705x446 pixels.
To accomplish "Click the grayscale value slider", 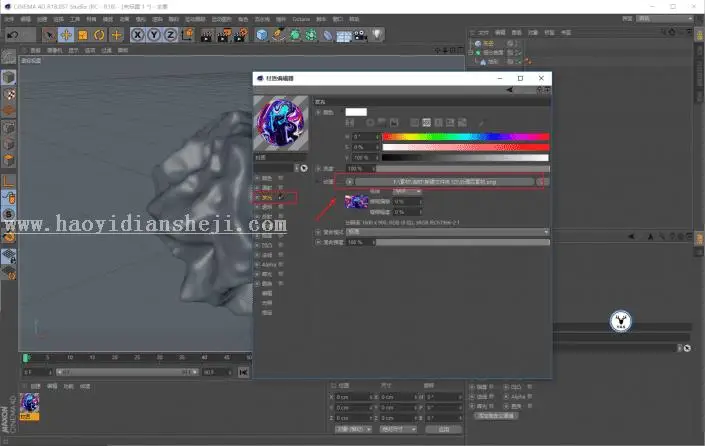I will [465, 157].
